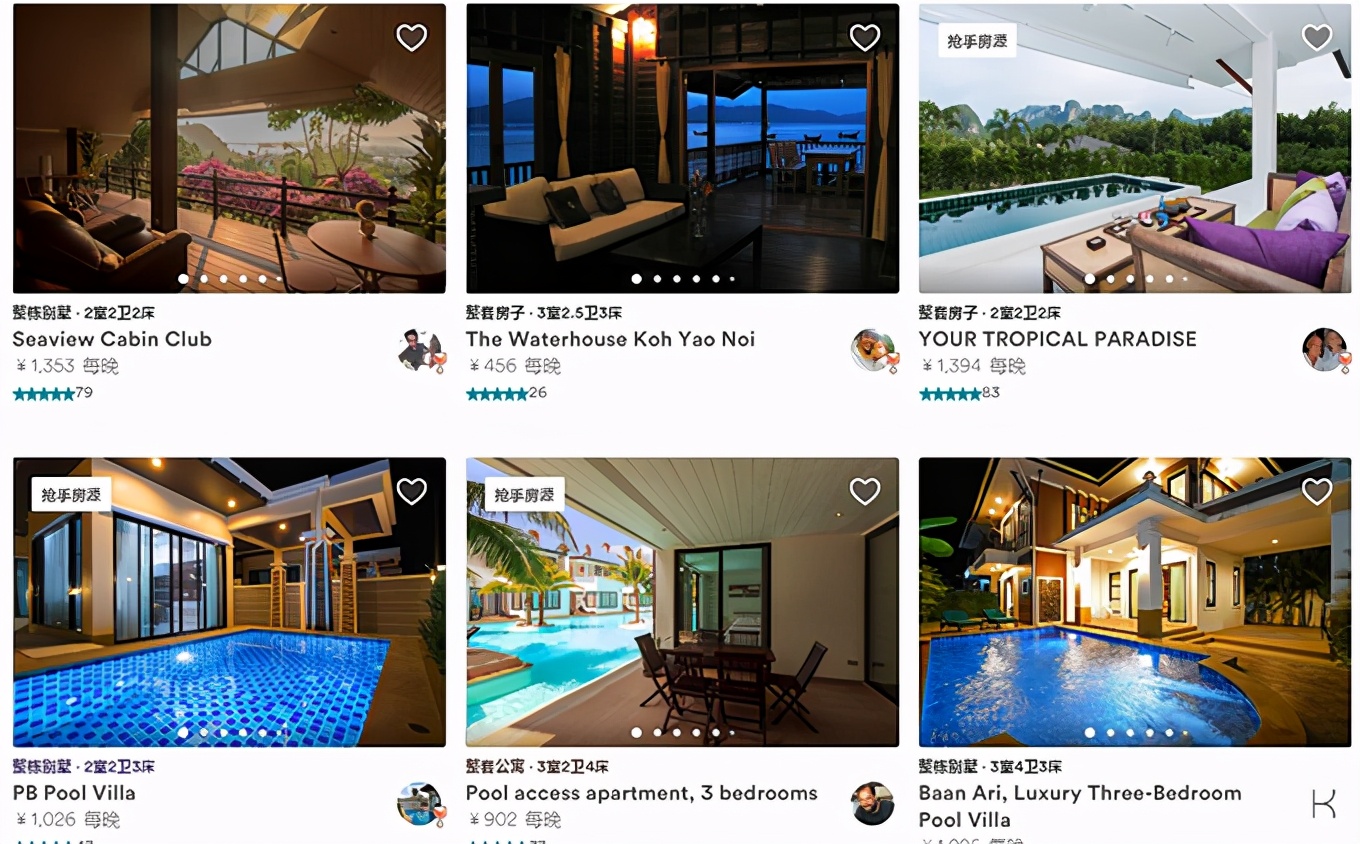Heart the Pool access apartment listing

point(865,491)
